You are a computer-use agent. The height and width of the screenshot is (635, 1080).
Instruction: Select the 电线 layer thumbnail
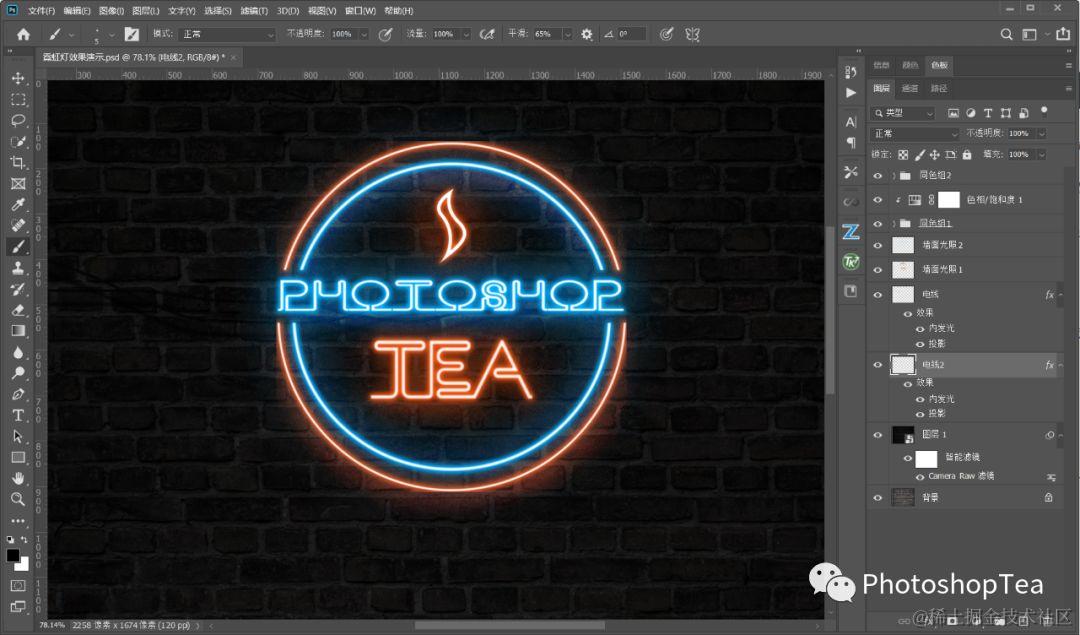[903, 295]
